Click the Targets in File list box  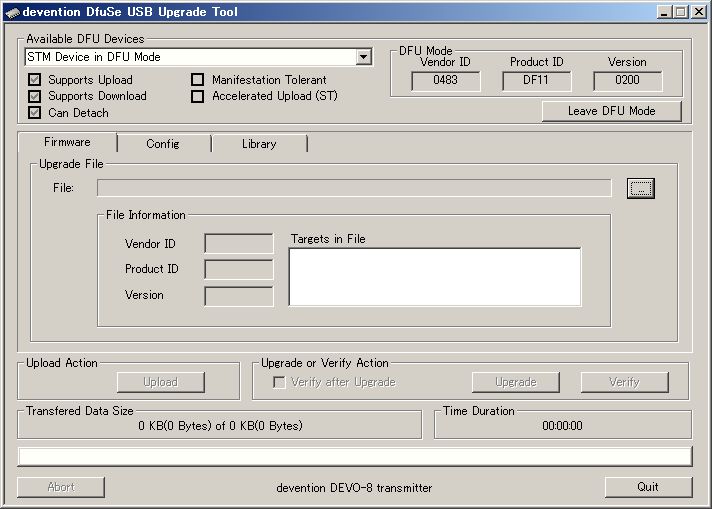pos(435,277)
